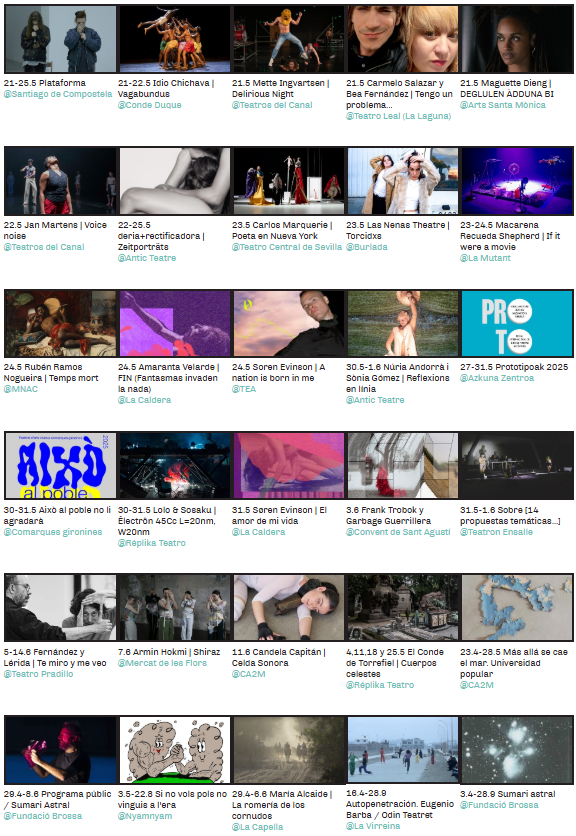Click the @Teatron Ensalle venue link
Image resolution: width=576 pixels, height=836 pixels.
pos(497,532)
